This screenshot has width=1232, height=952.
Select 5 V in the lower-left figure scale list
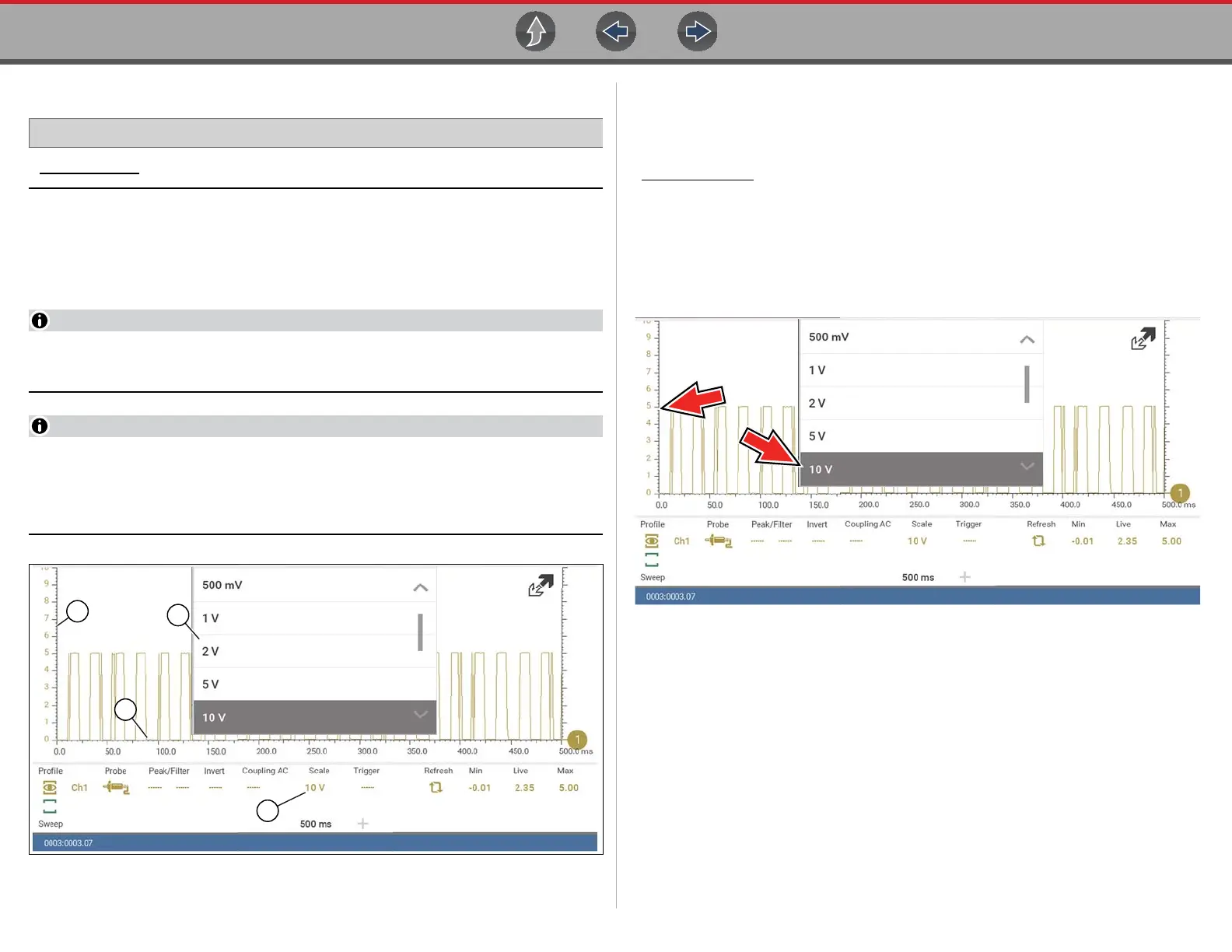point(314,684)
